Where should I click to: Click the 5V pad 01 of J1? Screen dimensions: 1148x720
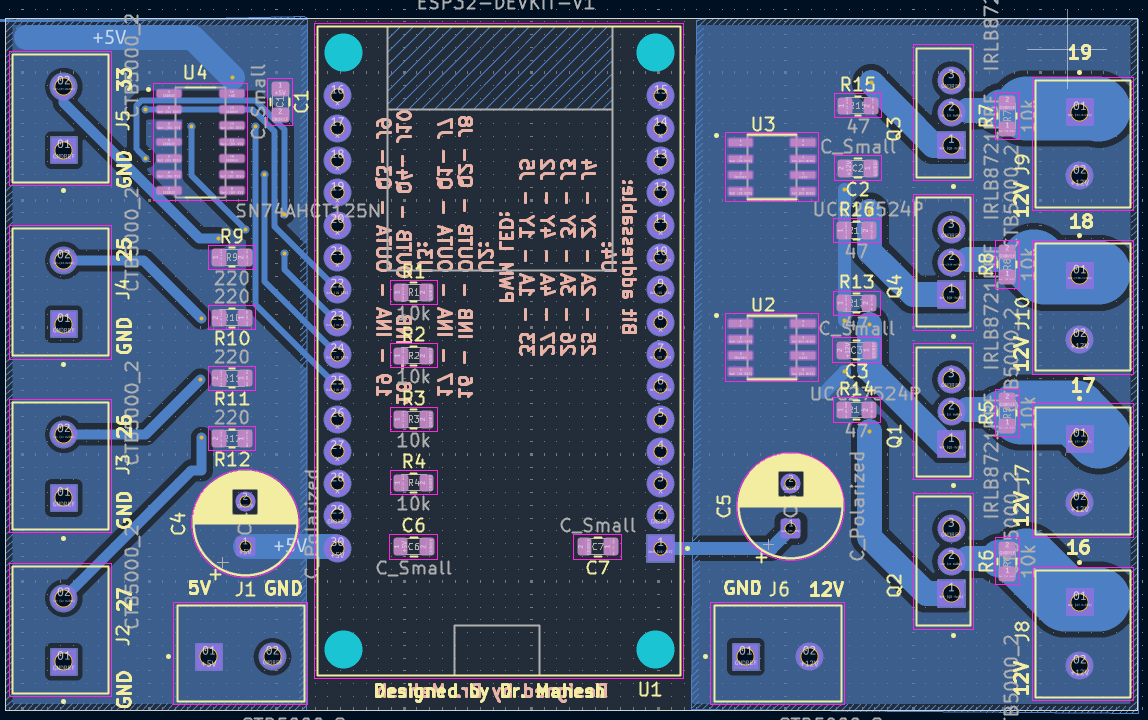click(209, 656)
